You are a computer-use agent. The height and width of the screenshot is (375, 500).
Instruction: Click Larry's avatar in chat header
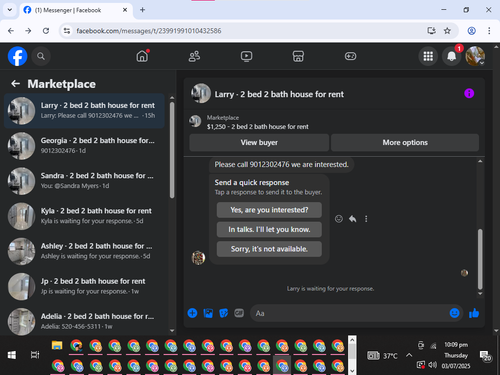click(201, 93)
